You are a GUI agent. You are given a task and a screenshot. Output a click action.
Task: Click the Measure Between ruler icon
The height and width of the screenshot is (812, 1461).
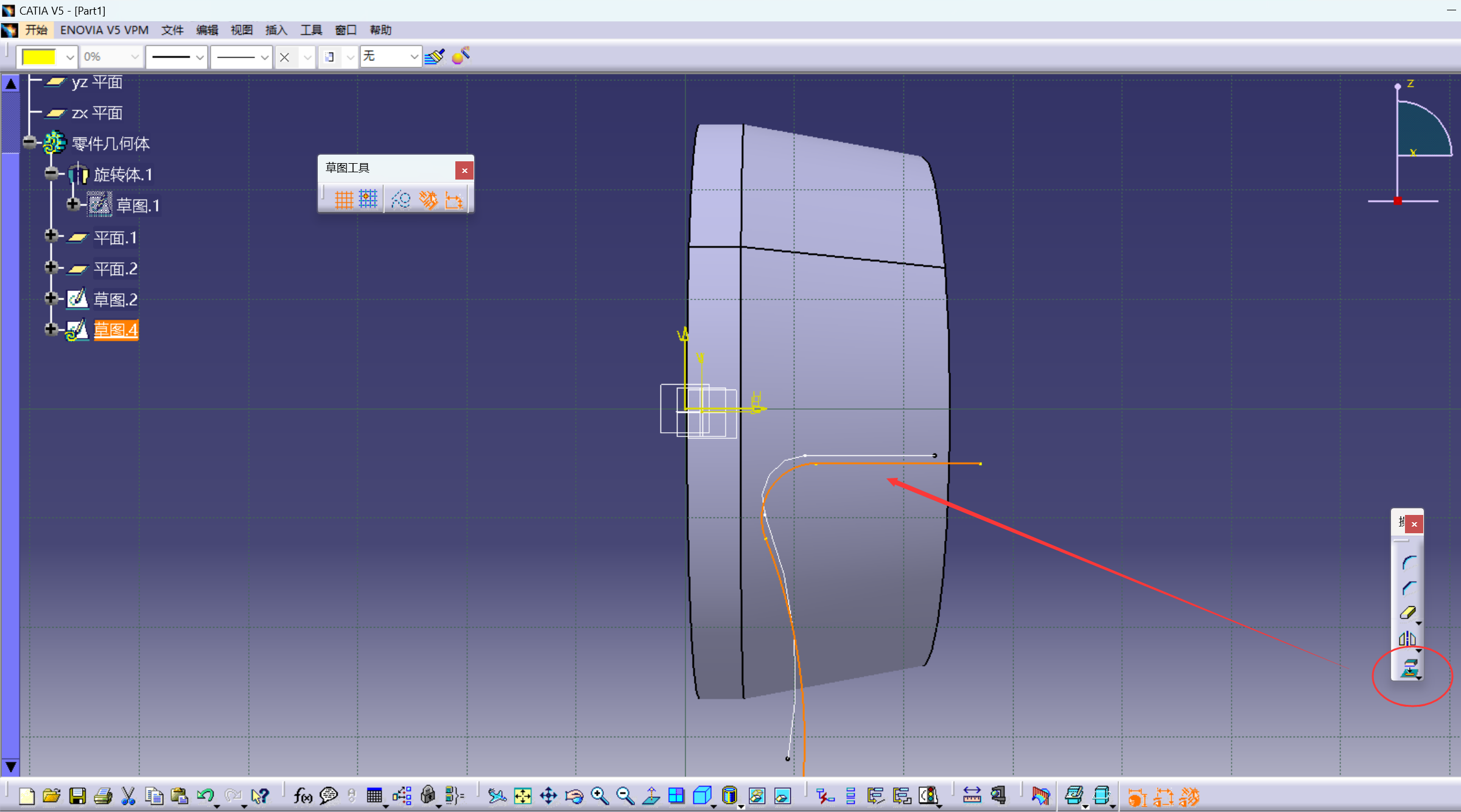pyautogui.click(x=972, y=796)
